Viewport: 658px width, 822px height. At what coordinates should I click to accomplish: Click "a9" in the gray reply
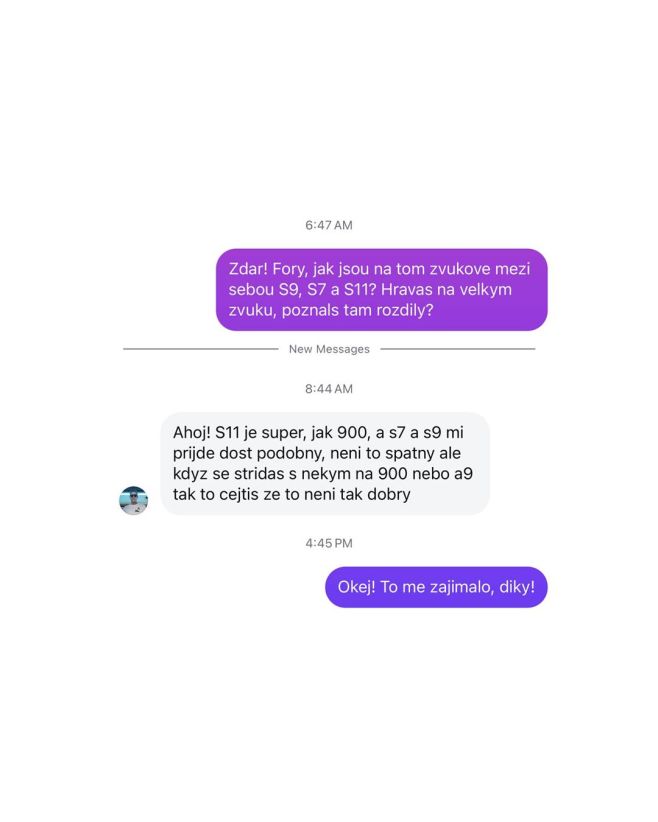(x=463, y=474)
